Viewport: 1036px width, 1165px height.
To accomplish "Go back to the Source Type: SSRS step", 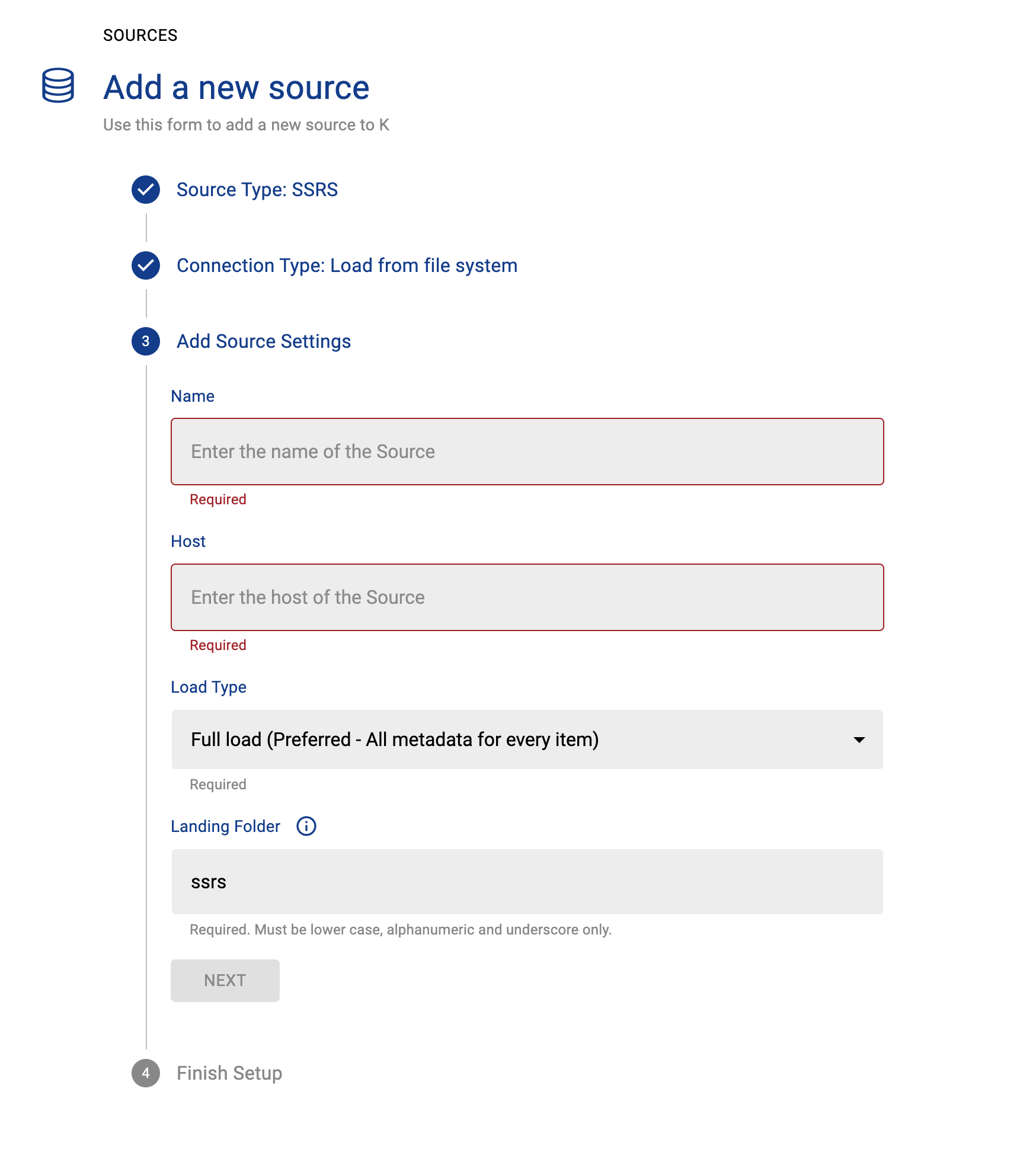I will (257, 190).
